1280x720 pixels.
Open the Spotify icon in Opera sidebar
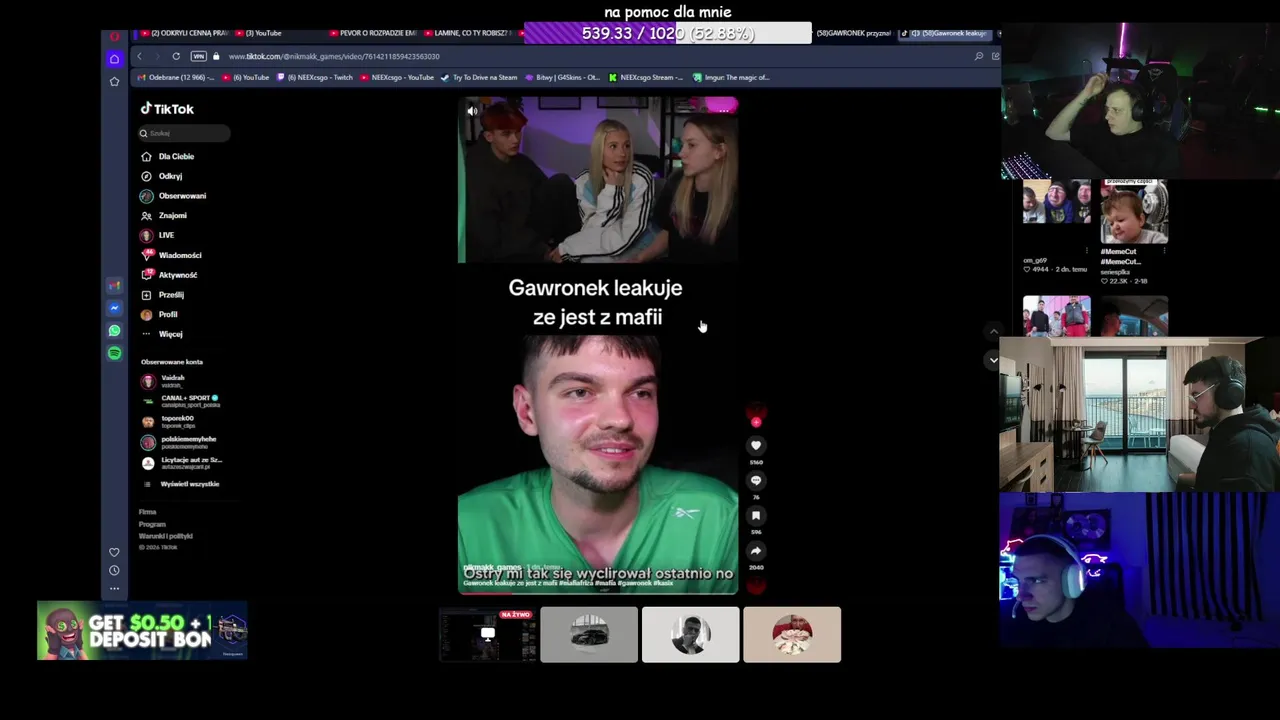point(114,353)
